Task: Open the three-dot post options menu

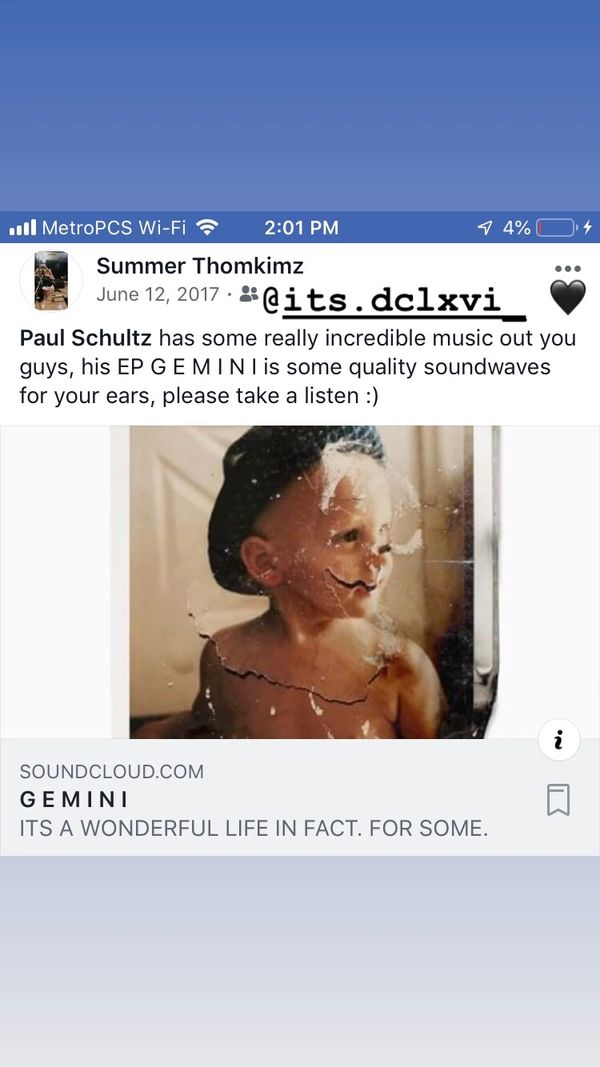Action: coord(567,269)
